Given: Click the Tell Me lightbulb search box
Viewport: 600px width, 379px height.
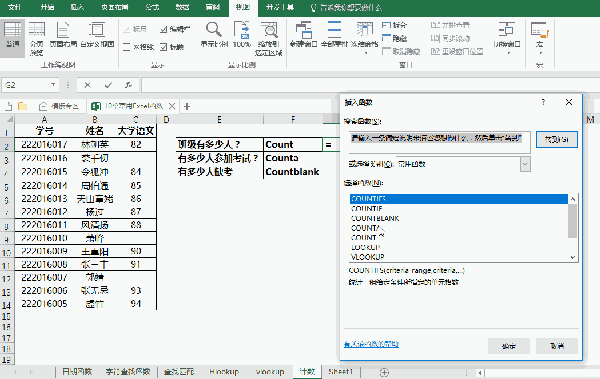Looking at the screenshot, I should (347, 7).
